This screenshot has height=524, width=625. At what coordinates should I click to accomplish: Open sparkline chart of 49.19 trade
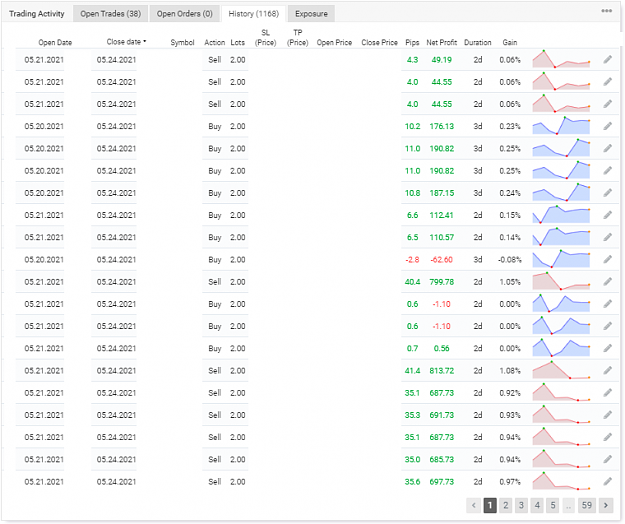[561, 59]
